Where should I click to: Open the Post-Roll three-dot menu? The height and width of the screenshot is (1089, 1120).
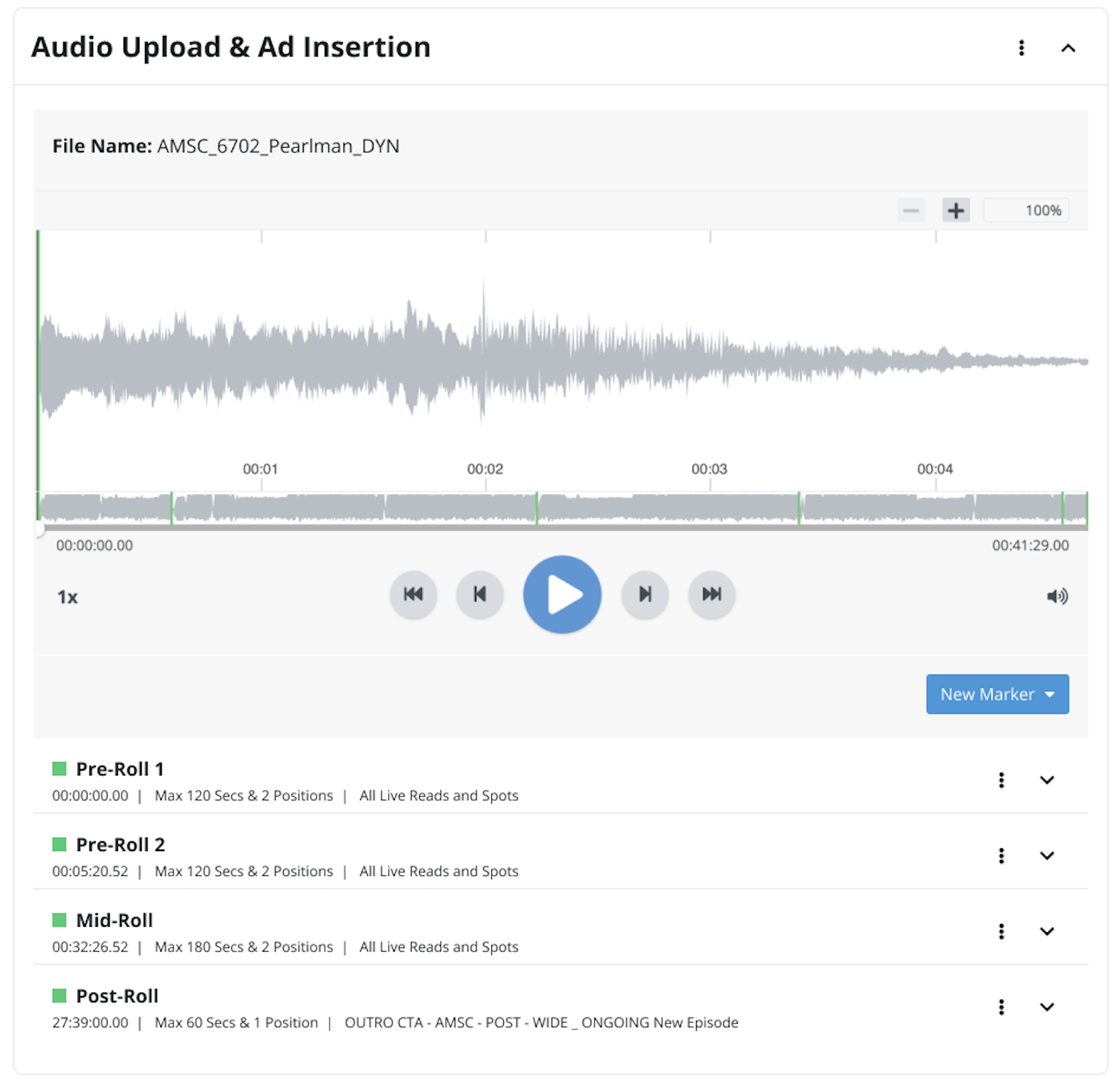point(1001,1007)
